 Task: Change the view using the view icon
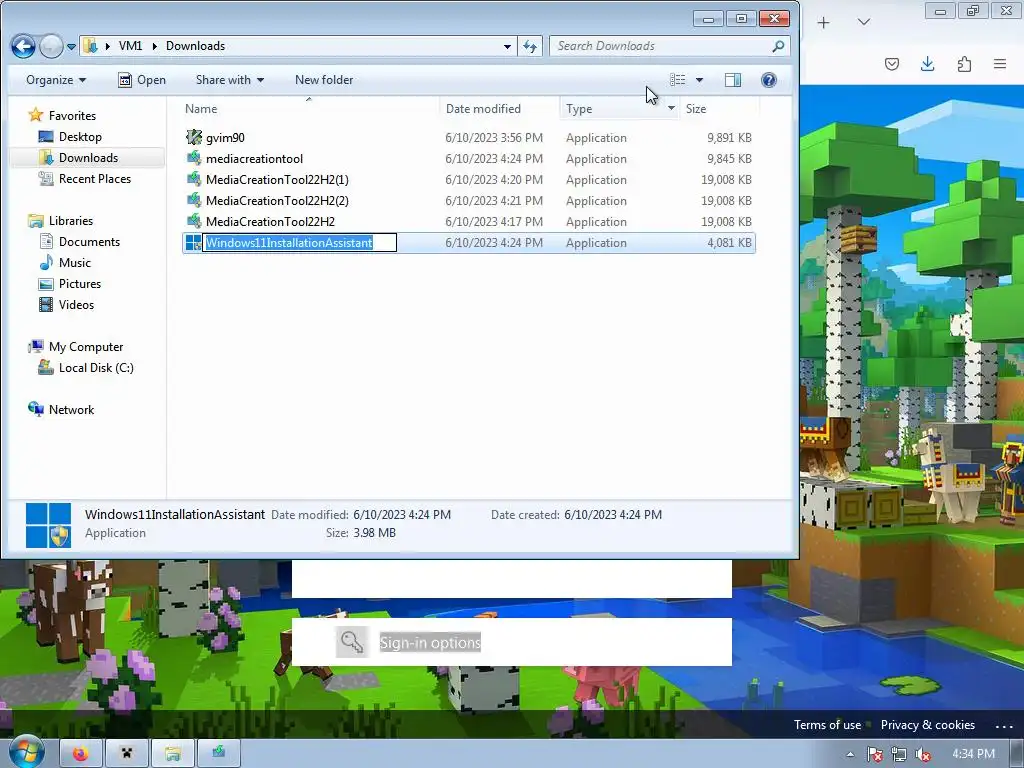point(677,80)
